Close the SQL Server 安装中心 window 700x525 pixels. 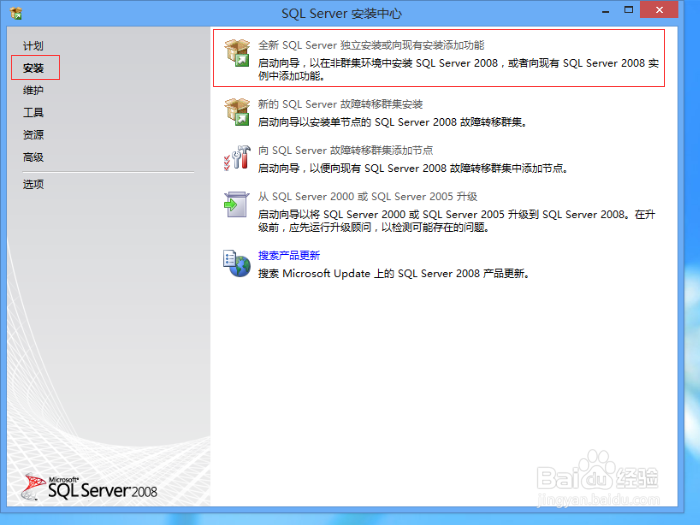click(x=659, y=10)
